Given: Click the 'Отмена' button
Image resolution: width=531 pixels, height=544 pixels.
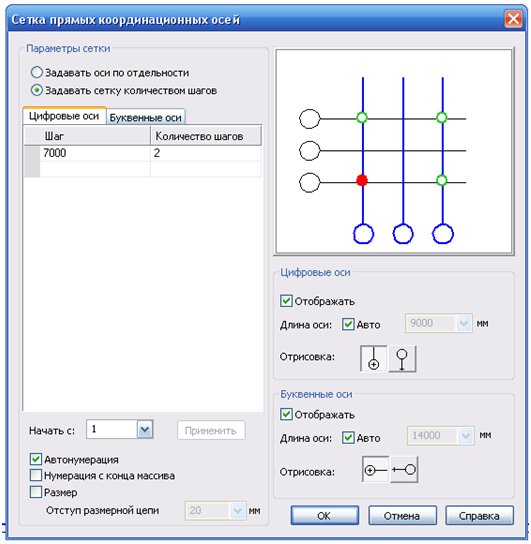Looking at the screenshot, I should [x=402, y=516].
